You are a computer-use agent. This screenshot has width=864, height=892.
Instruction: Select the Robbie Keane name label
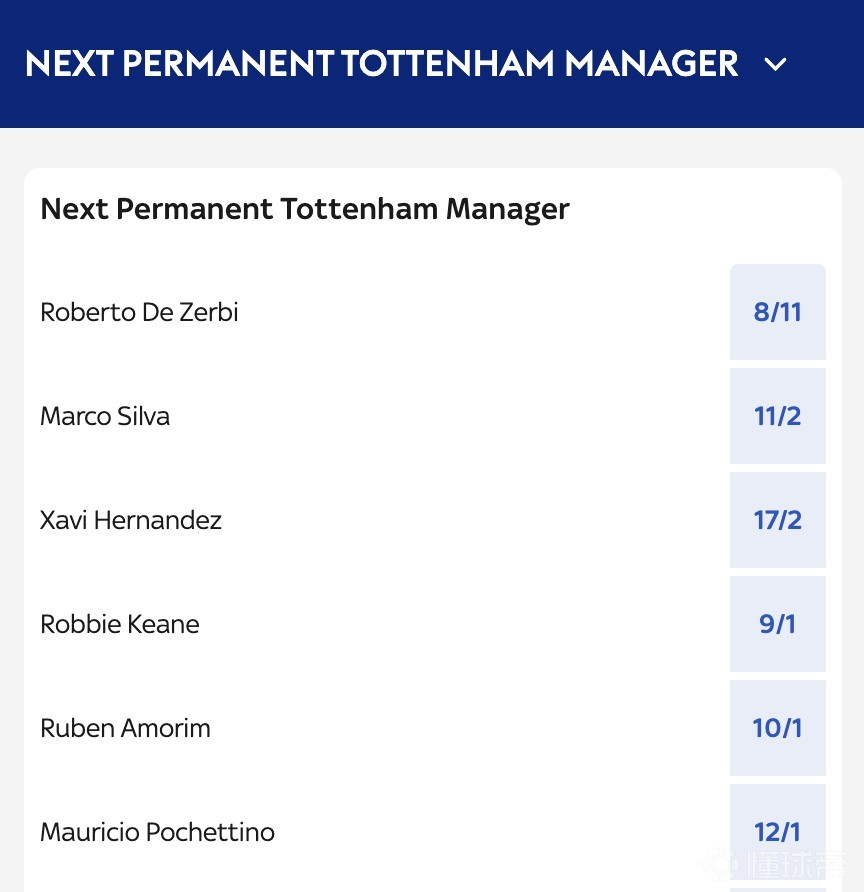(x=120, y=624)
